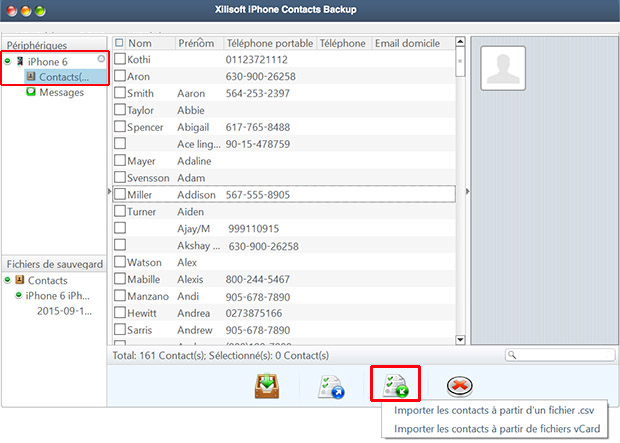Click the scrollbar up arrow

pos(460,42)
